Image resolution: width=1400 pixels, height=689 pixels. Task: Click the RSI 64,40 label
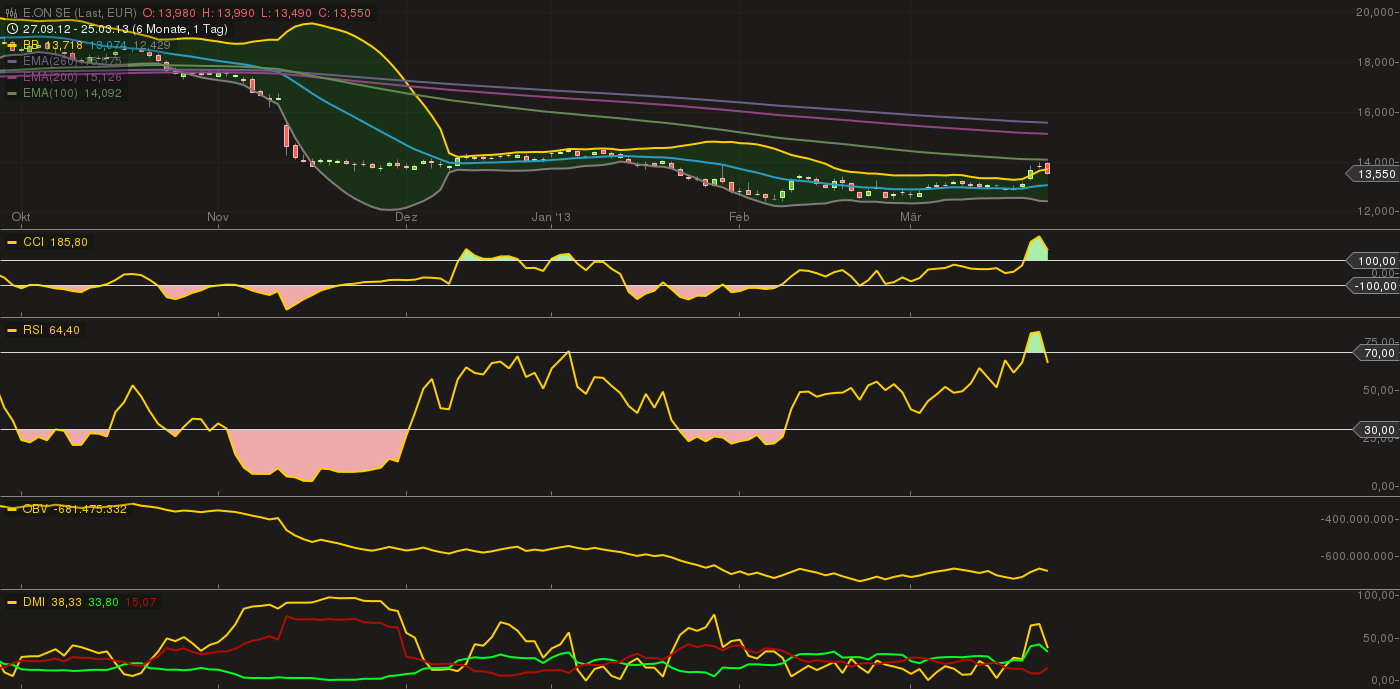coord(51,329)
